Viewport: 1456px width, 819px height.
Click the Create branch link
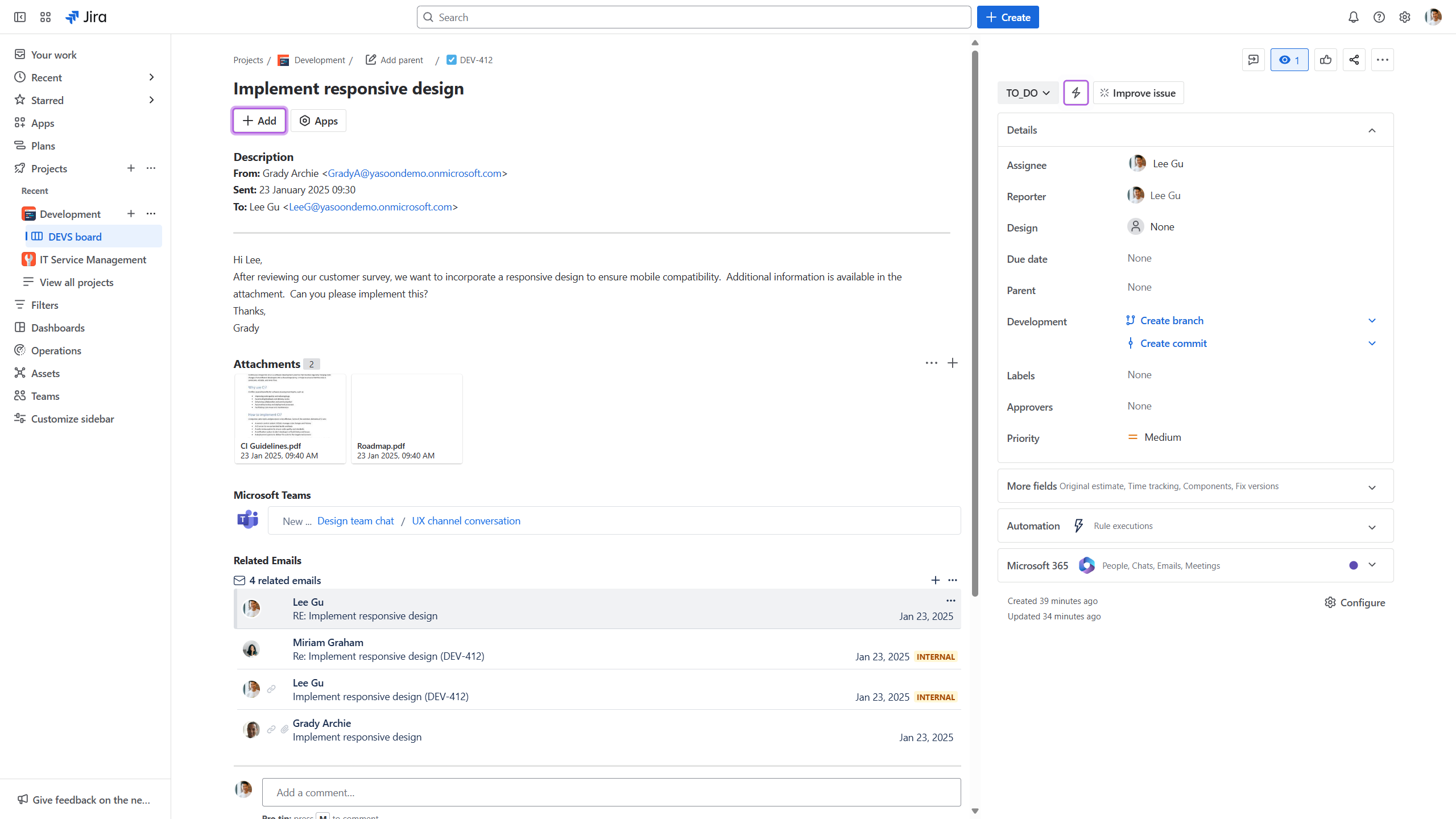tap(1171, 320)
